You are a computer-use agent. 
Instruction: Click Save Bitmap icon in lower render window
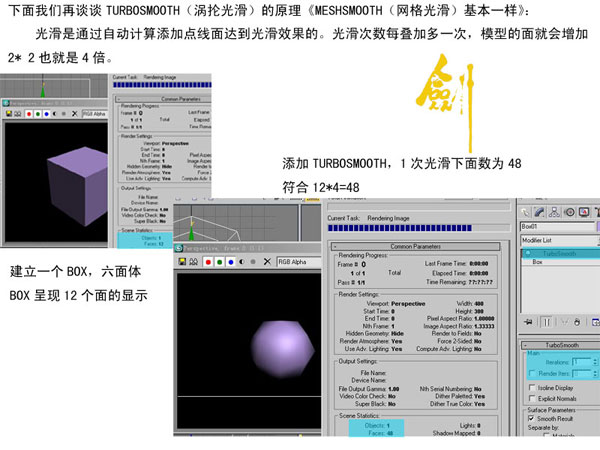tap(181, 263)
